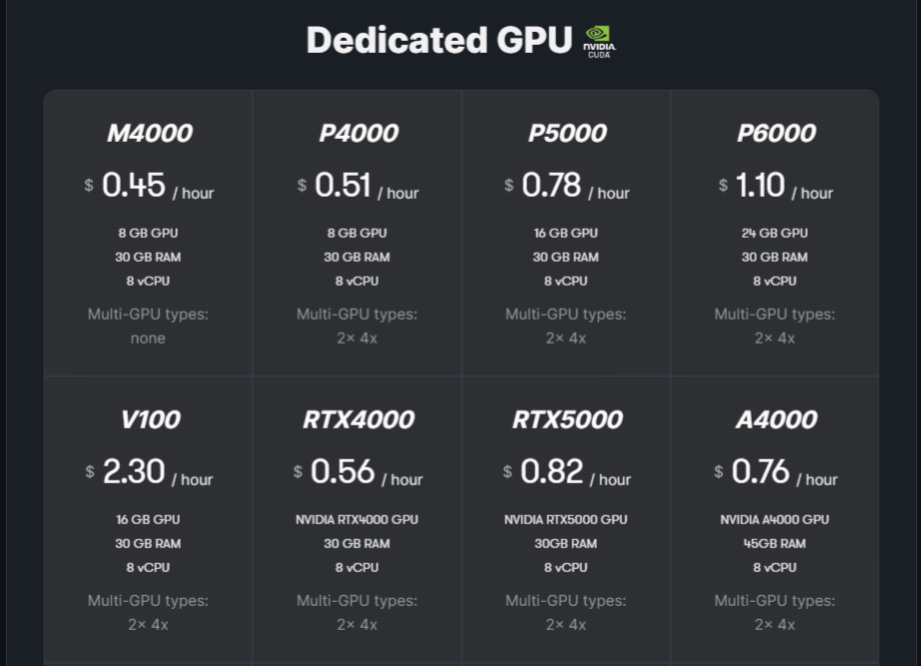Click the Dedicated GPU heading
Screen dimensions: 921x666
click(x=439, y=40)
